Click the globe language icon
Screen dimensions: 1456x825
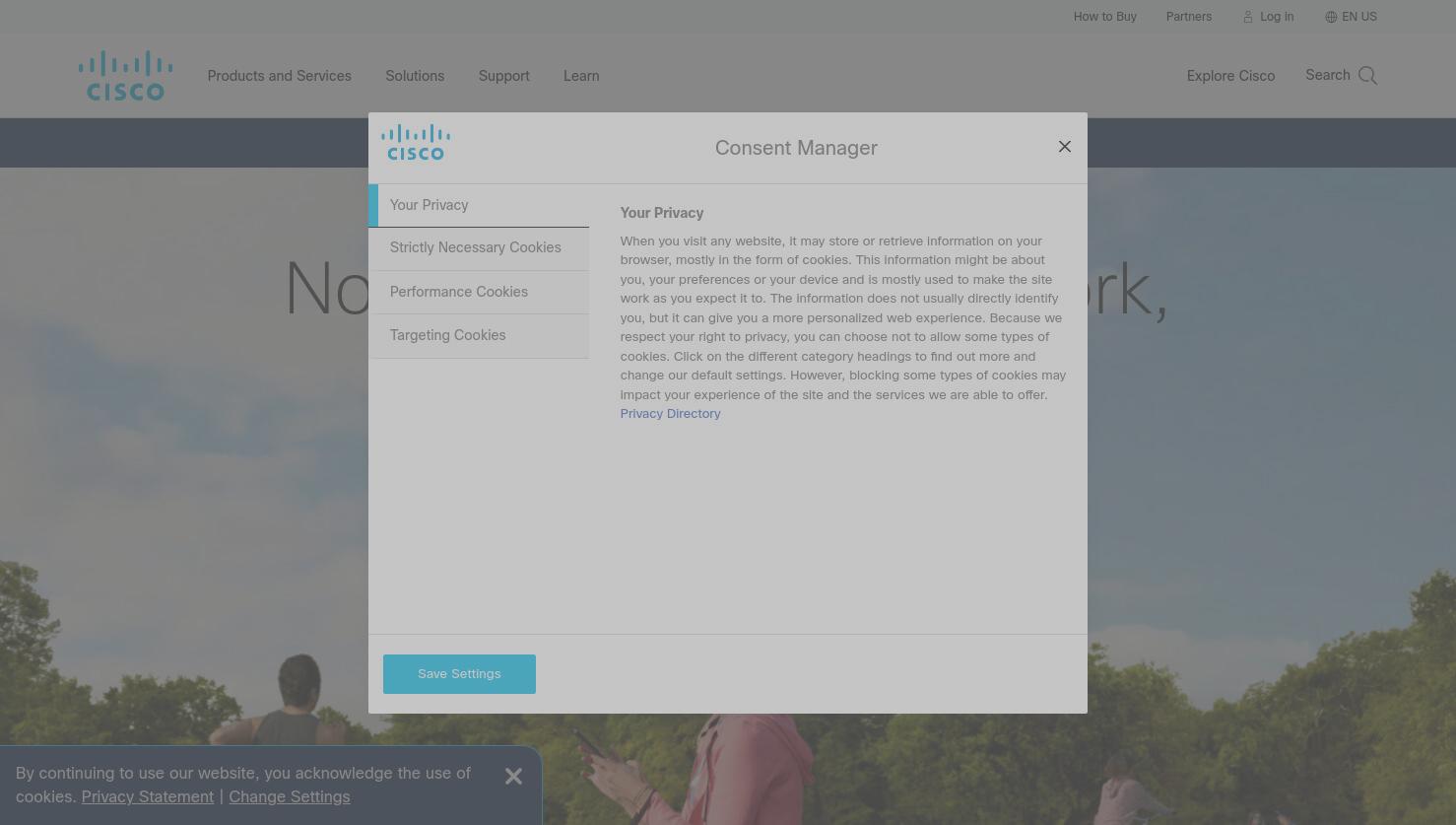coord(1331,17)
